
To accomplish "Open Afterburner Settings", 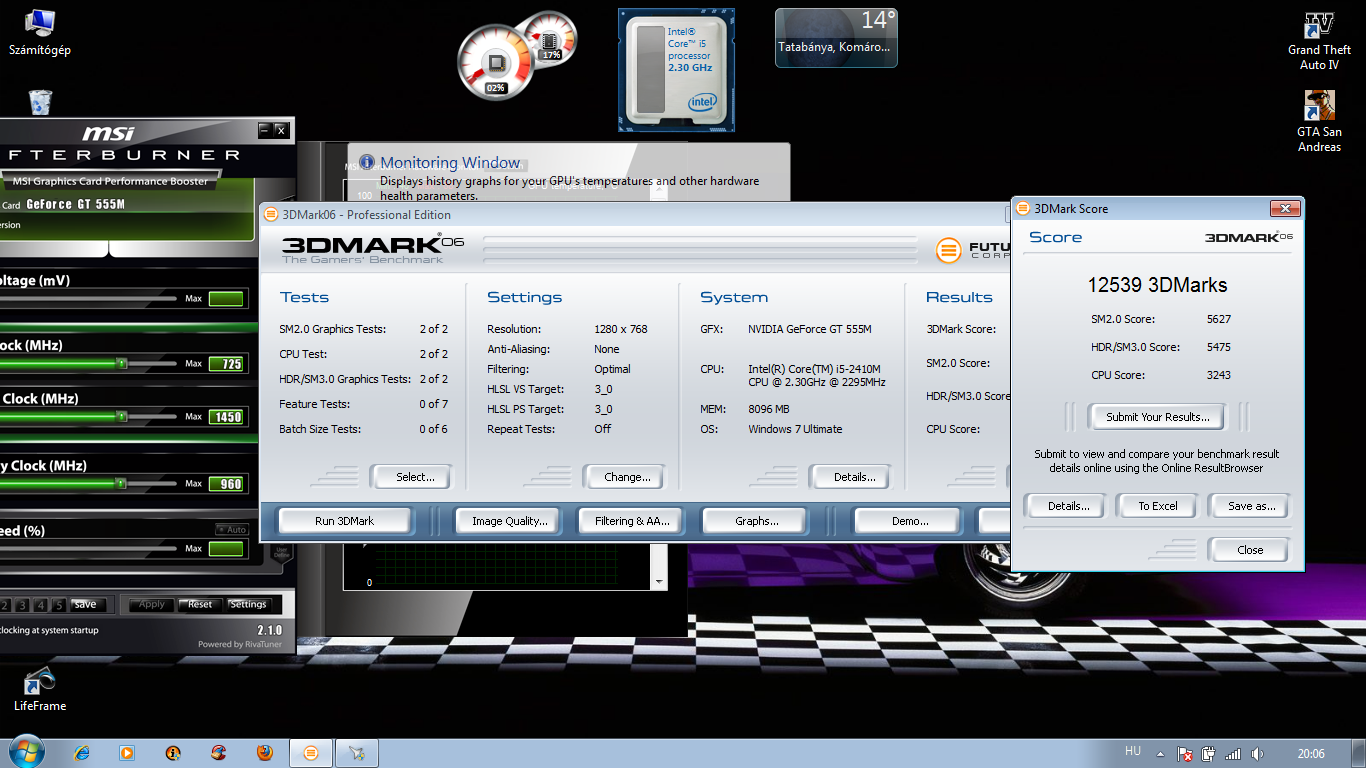I will pos(248,605).
